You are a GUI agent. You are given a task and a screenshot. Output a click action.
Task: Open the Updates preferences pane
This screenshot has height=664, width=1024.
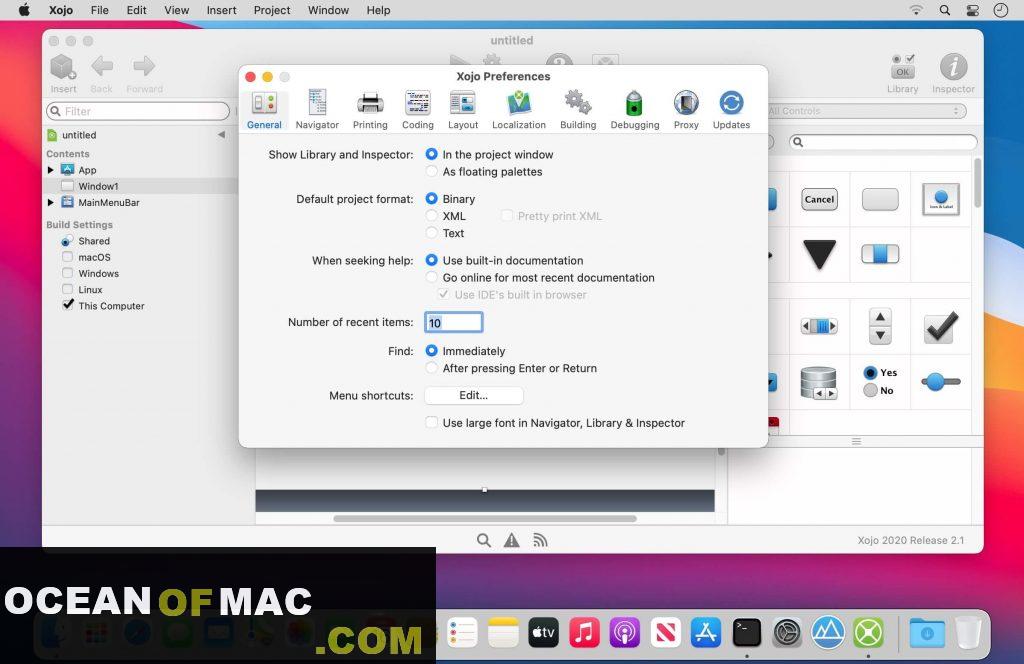click(x=731, y=110)
